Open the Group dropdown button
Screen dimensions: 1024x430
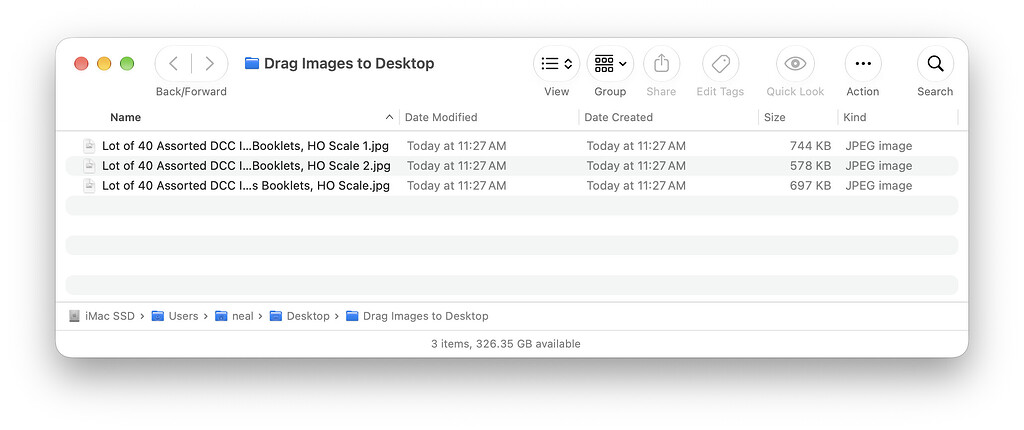click(610, 63)
